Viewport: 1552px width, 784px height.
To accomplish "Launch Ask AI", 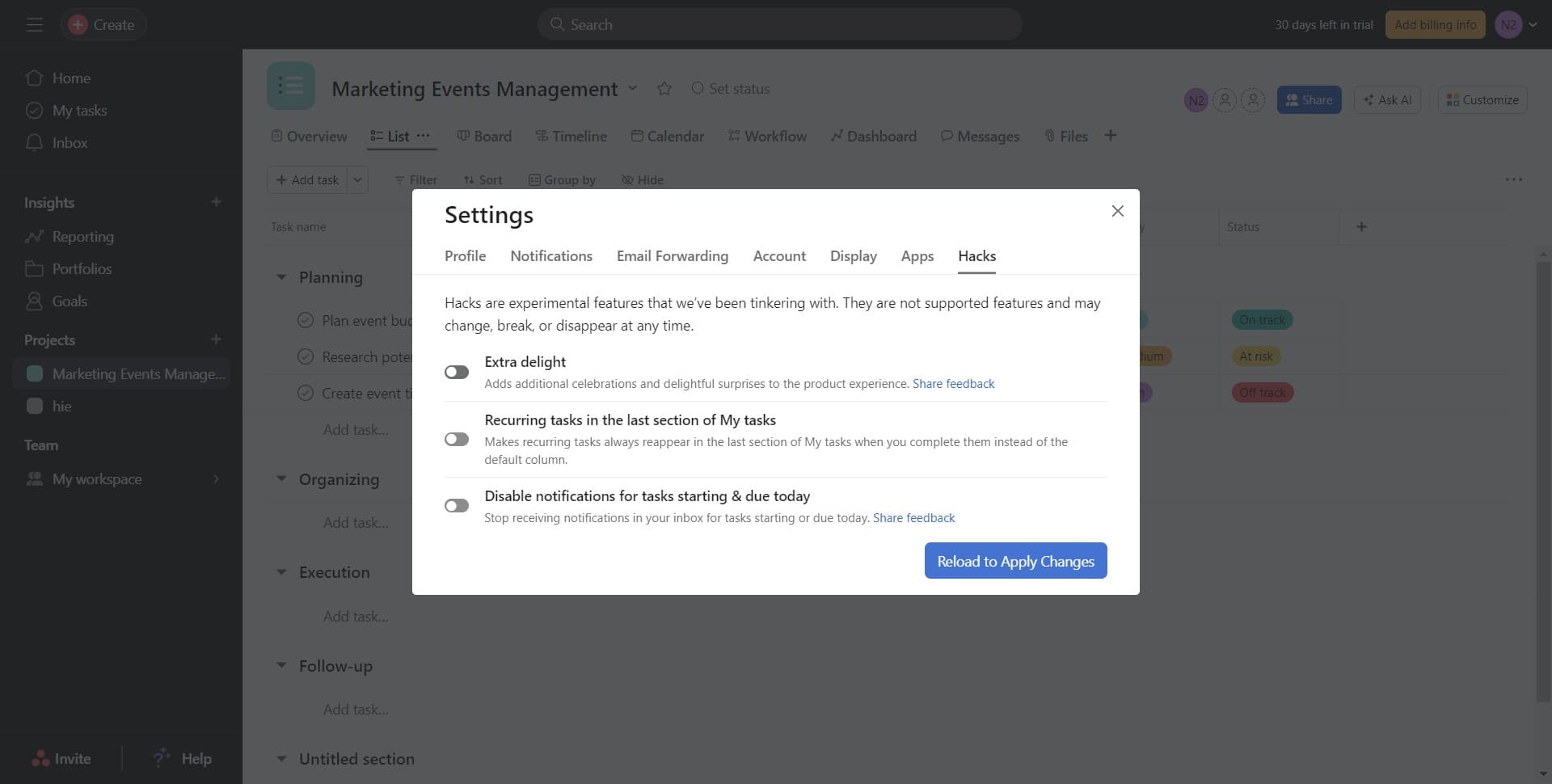I will tap(1386, 99).
